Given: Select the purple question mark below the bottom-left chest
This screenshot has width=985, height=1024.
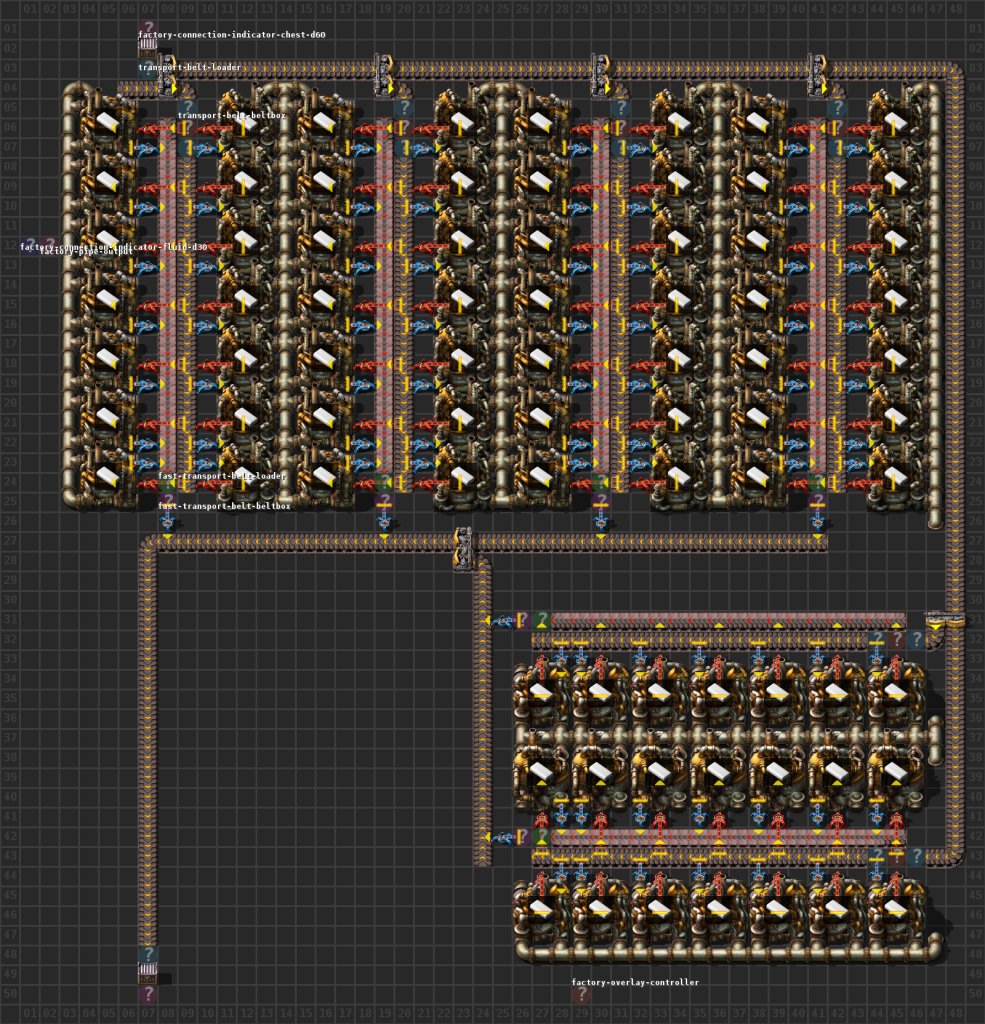Looking at the screenshot, I should tap(148, 994).
